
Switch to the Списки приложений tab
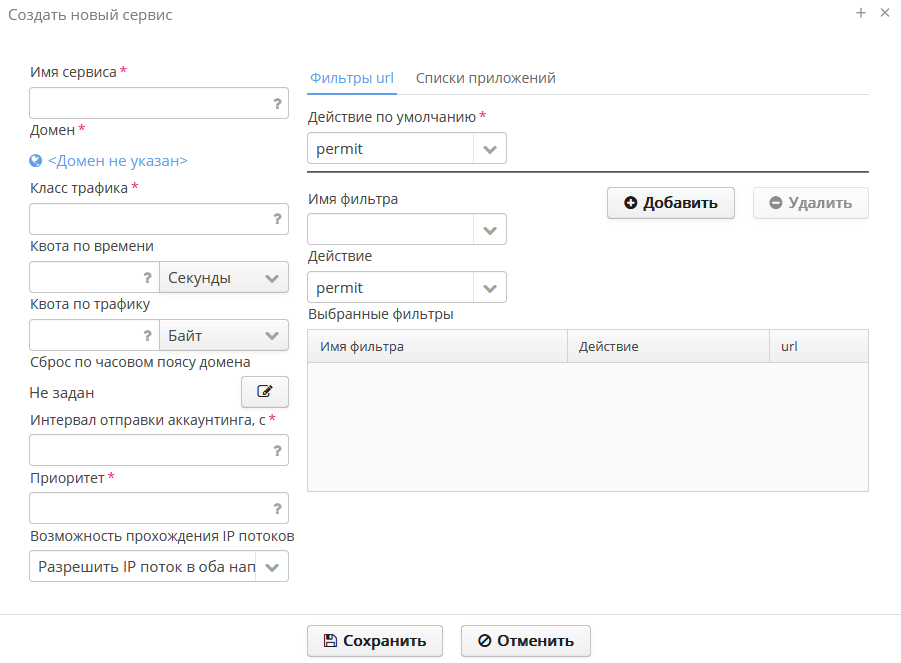click(x=485, y=78)
